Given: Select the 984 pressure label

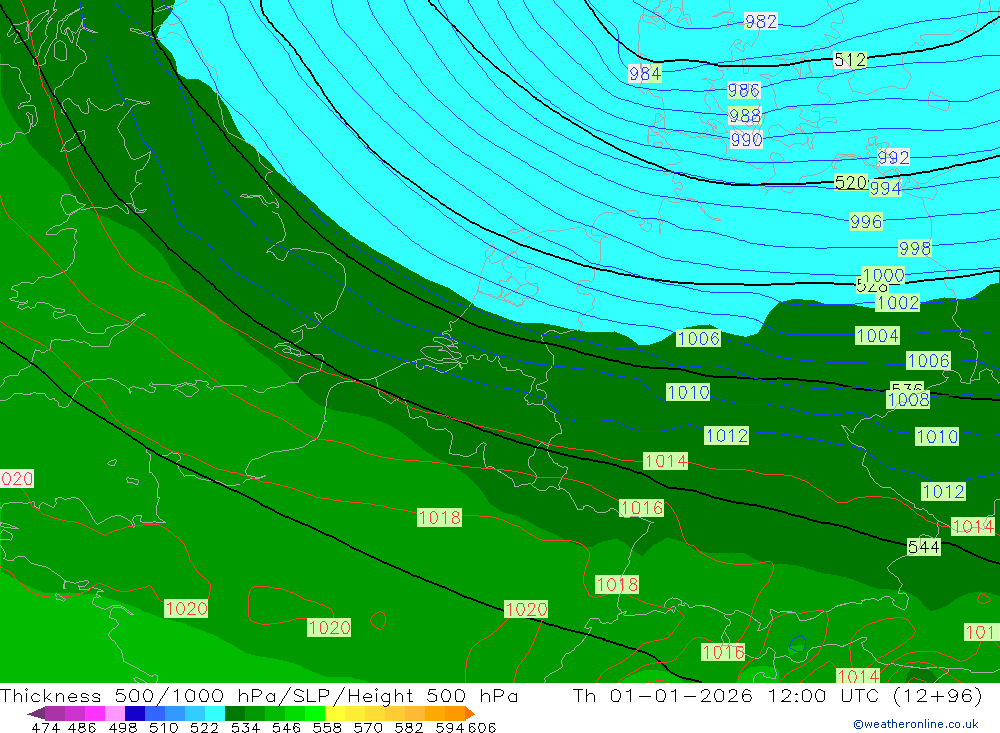Looking at the screenshot, I should coord(645,74).
